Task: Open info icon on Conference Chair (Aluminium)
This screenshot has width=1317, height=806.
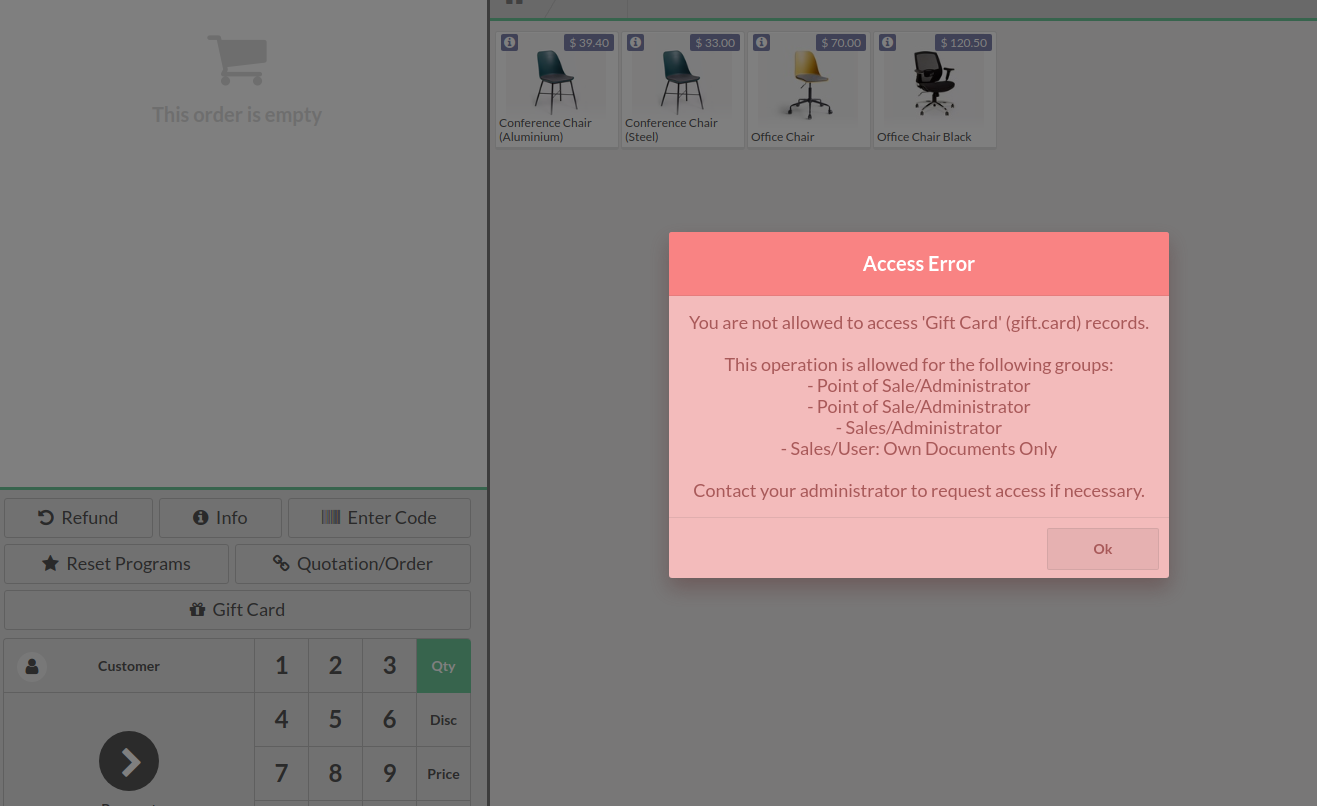Action: point(510,43)
